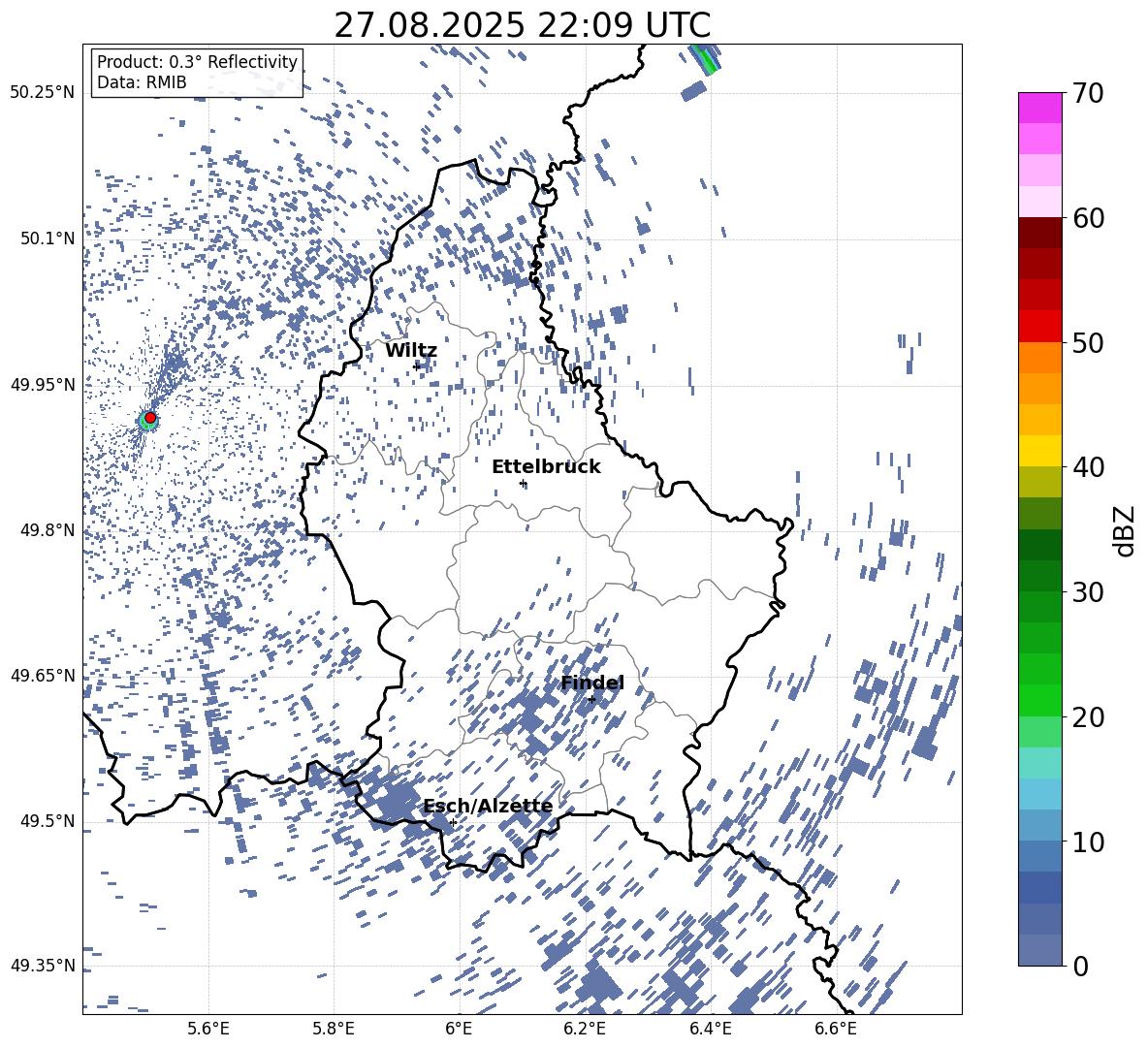Click the dBZ colorbar label
The width and height of the screenshot is (1148, 1048).
[1124, 530]
